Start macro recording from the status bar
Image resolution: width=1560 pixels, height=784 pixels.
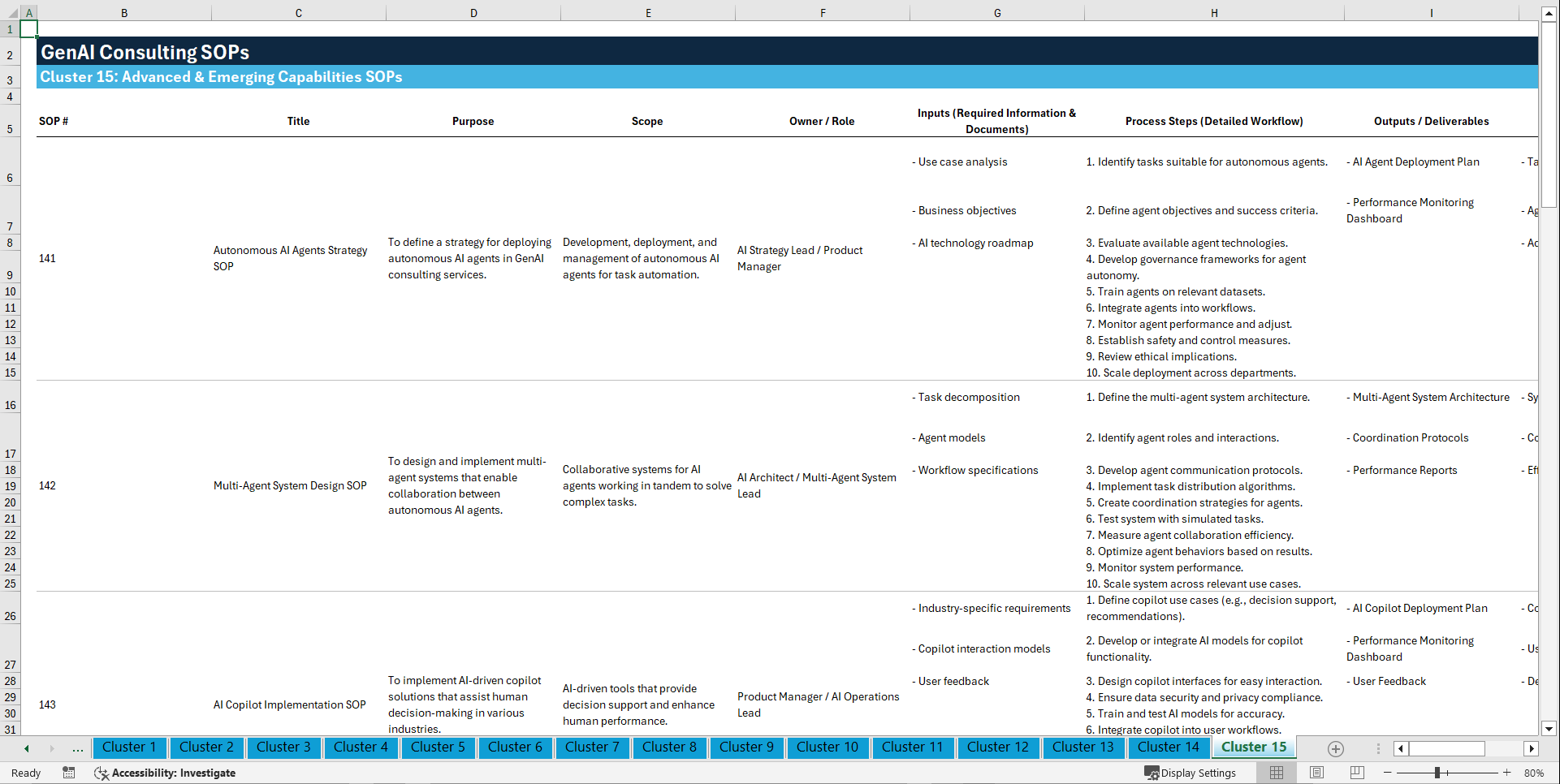tap(69, 773)
